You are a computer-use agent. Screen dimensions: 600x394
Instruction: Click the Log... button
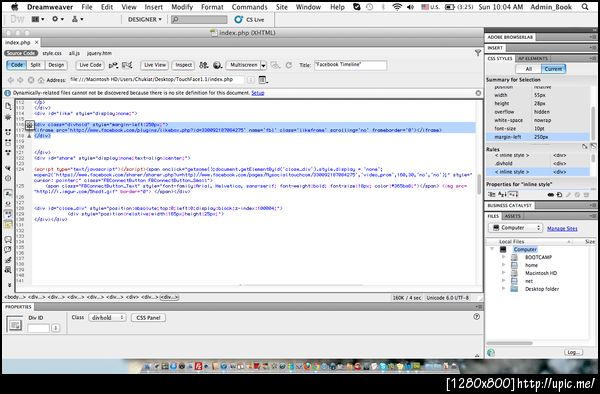coord(573,352)
